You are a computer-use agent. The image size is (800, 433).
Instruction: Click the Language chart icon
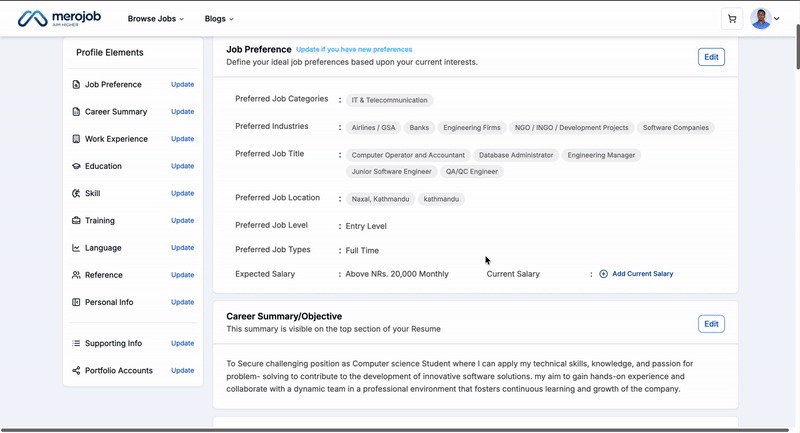coord(76,248)
